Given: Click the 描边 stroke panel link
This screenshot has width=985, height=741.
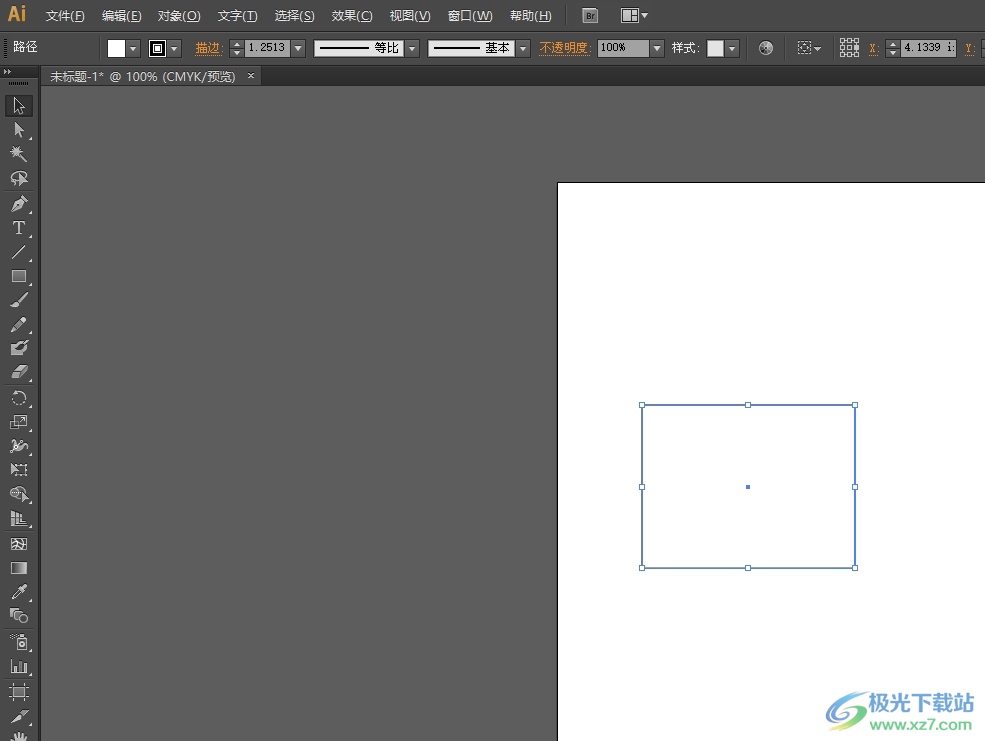Looking at the screenshot, I should [x=208, y=48].
